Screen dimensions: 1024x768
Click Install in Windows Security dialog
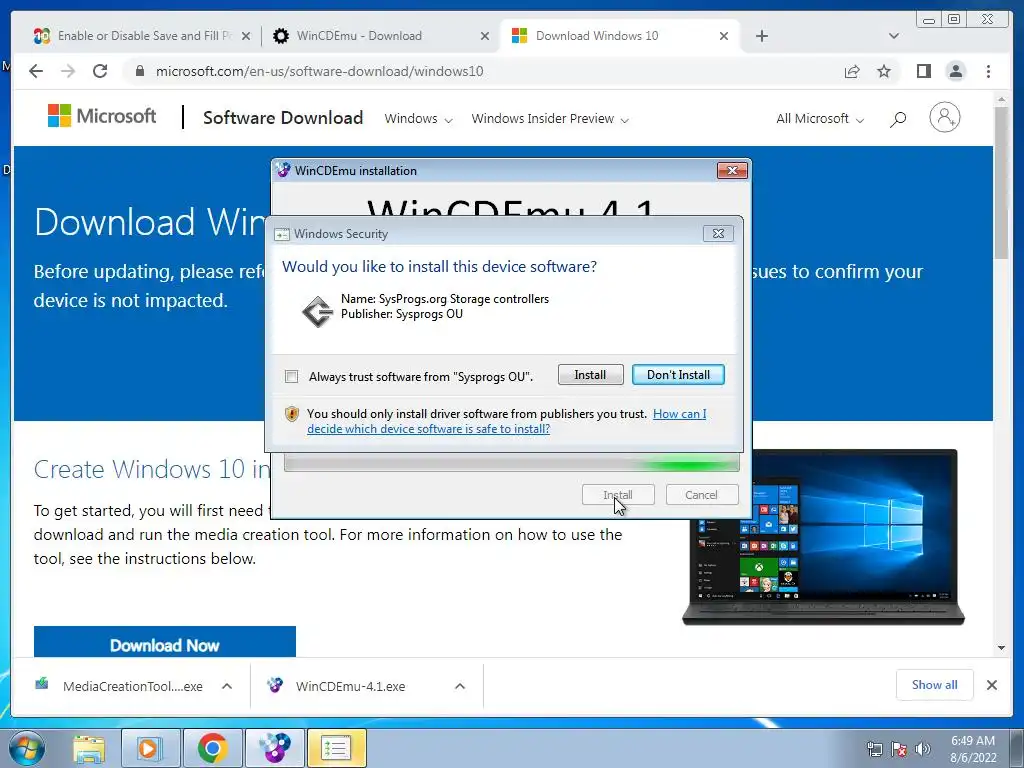pyautogui.click(x=590, y=375)
